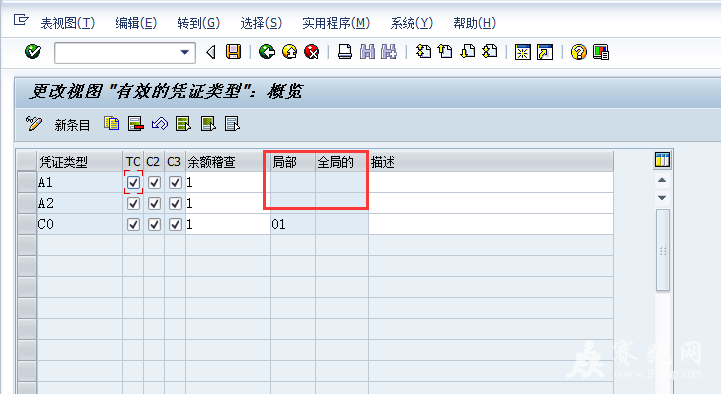Click the 全局的 column header
721x394 pixels.
(x=342, y=162)
